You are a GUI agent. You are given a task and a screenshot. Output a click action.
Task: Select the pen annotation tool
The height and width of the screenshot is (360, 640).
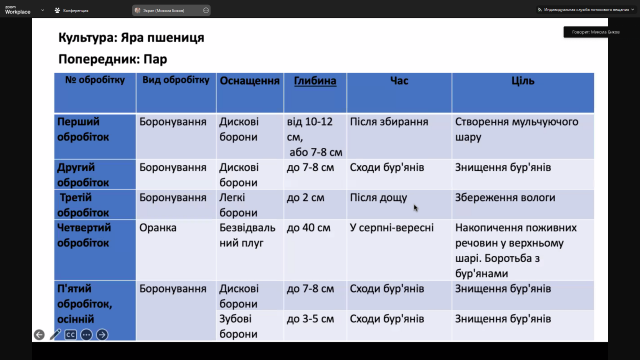click(55, 335)
